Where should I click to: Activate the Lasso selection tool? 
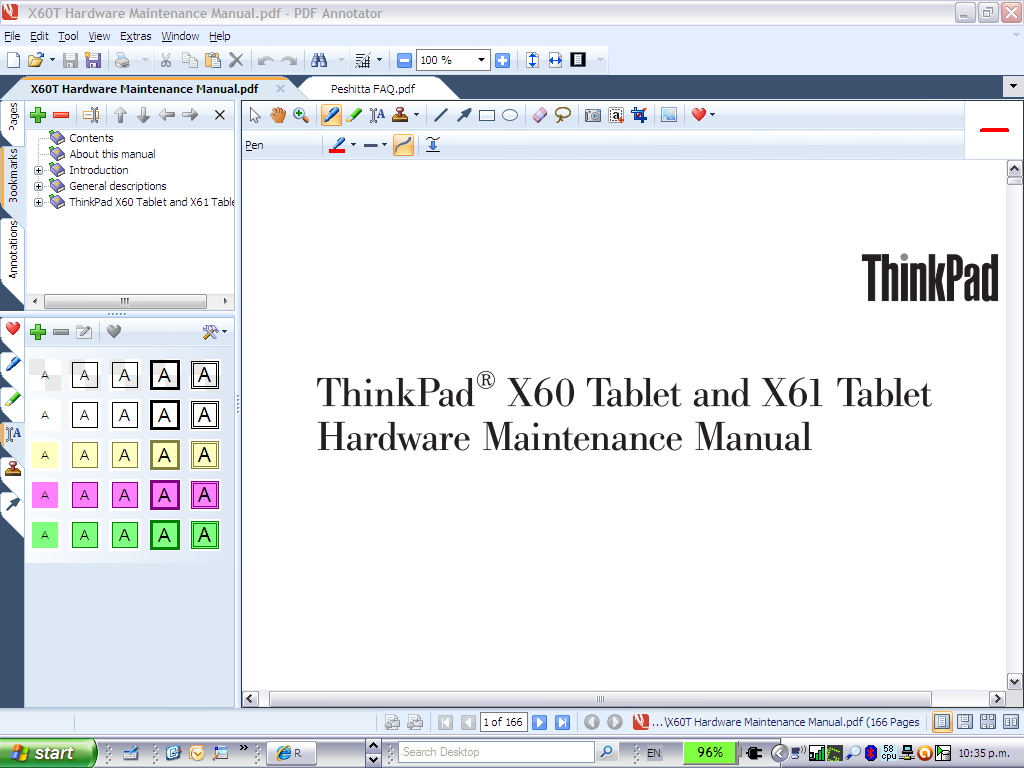[562, 116]
